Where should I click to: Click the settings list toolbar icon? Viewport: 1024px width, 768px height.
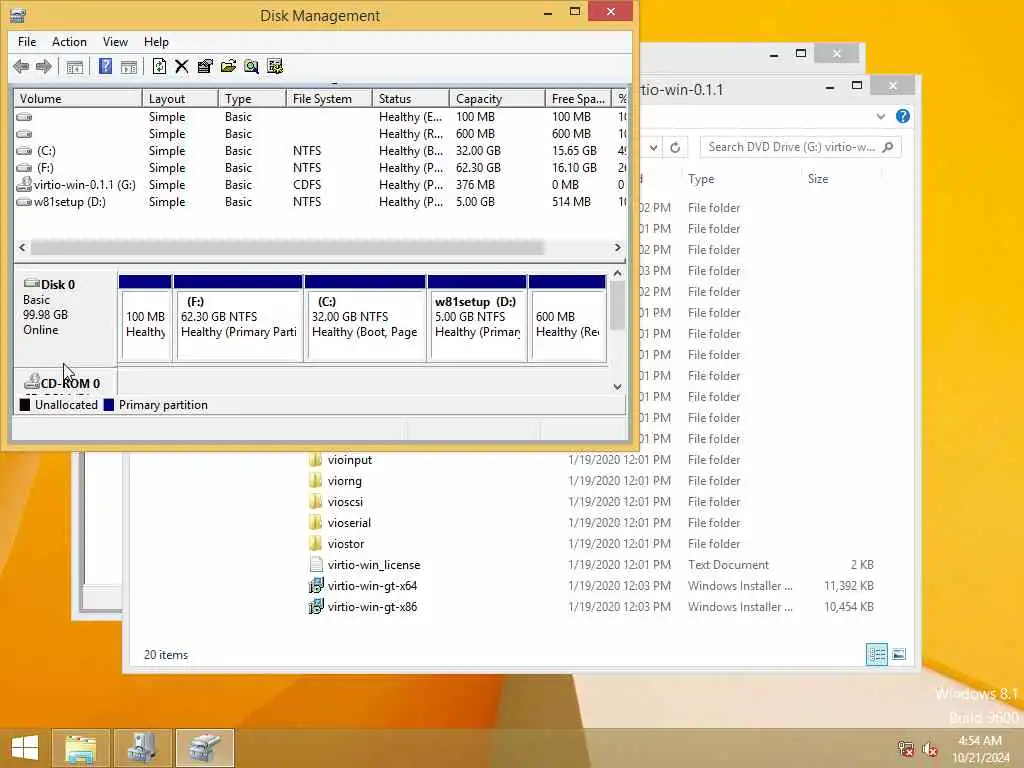275,66
